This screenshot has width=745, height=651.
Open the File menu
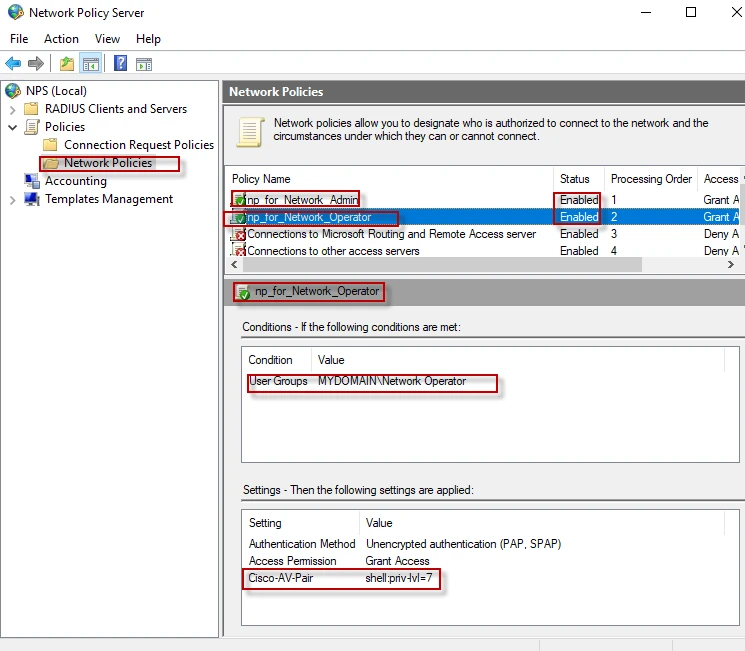coord(19,39)
